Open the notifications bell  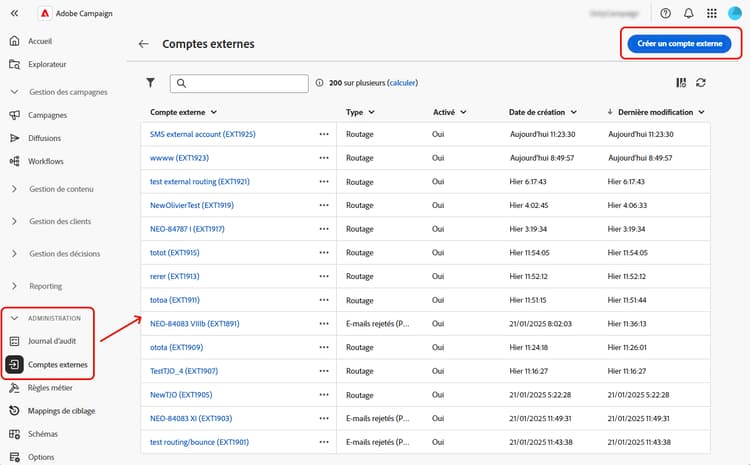(x=689, y=13)
